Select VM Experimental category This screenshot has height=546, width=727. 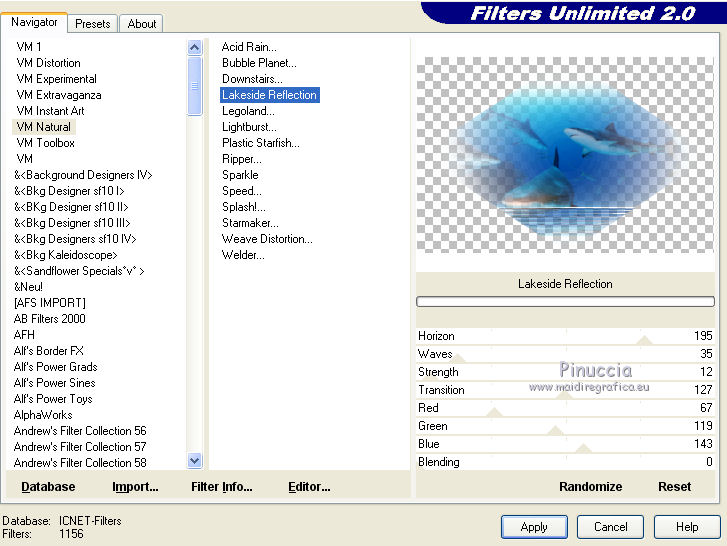click(57, 79)
